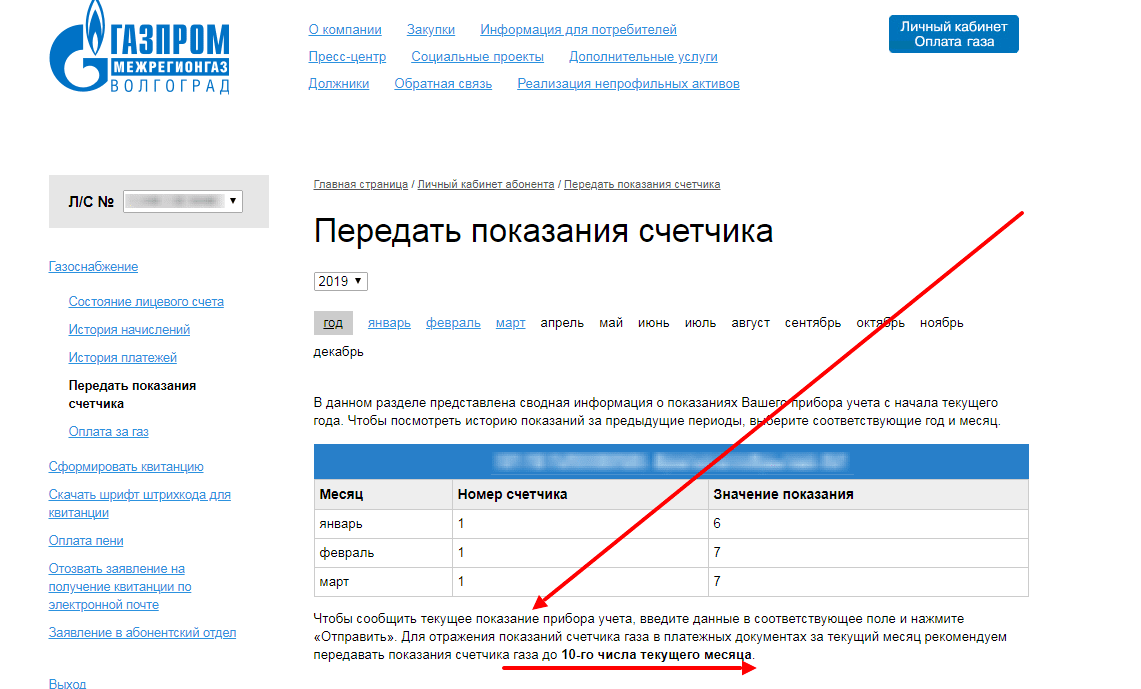Click the март row in the table
Viewport: 1141px width, 689px height.
671,582
